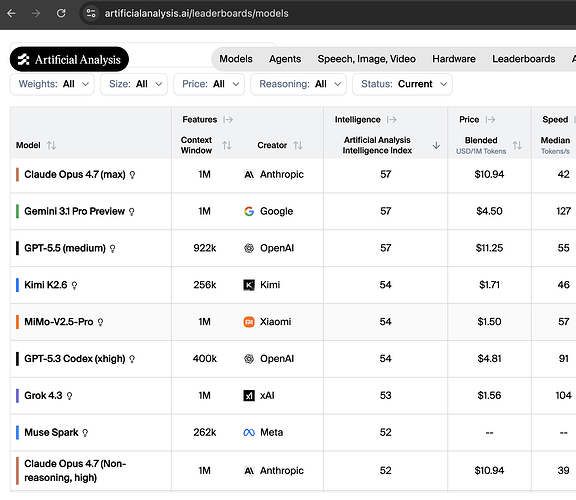The width and height of the screenshot is (576, 500).
Task: Select the $1.71 blended price cell
Action: point(489,285)
